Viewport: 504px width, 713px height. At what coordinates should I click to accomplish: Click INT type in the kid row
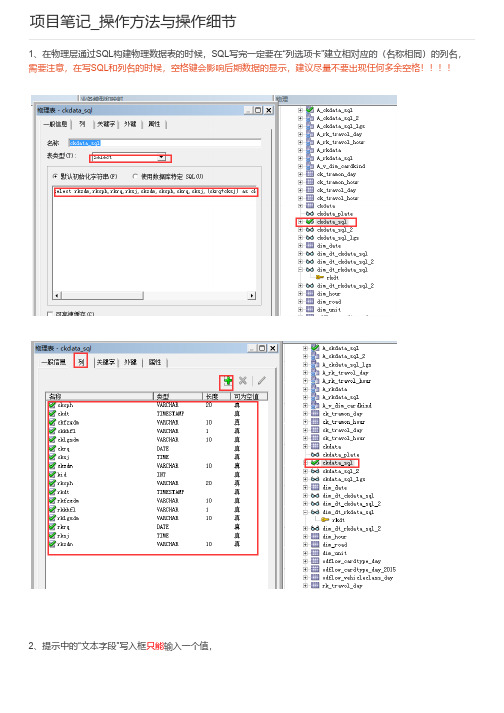[x=161, y=474]
